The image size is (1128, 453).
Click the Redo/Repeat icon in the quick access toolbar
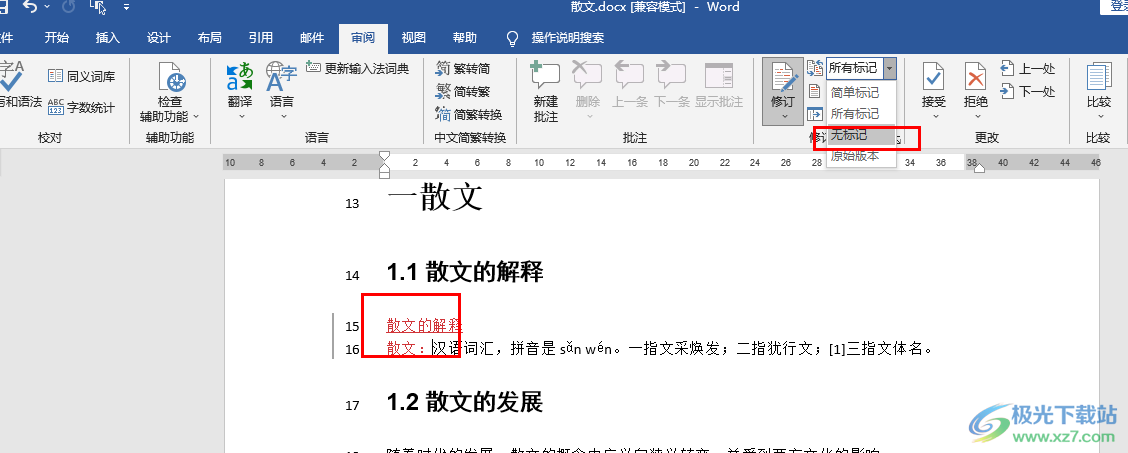coord(69,6)
